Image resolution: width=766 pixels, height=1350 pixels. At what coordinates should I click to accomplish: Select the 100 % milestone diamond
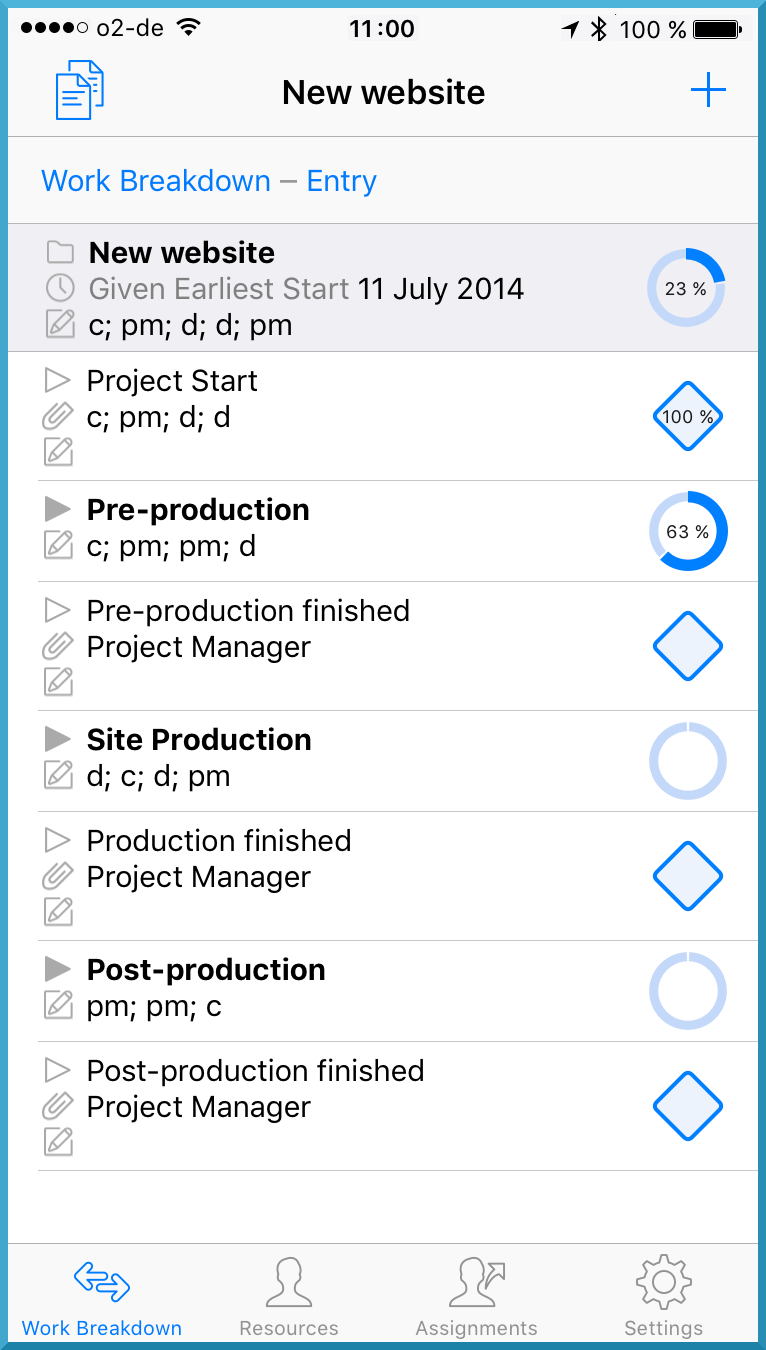click(x=688, y=416)
